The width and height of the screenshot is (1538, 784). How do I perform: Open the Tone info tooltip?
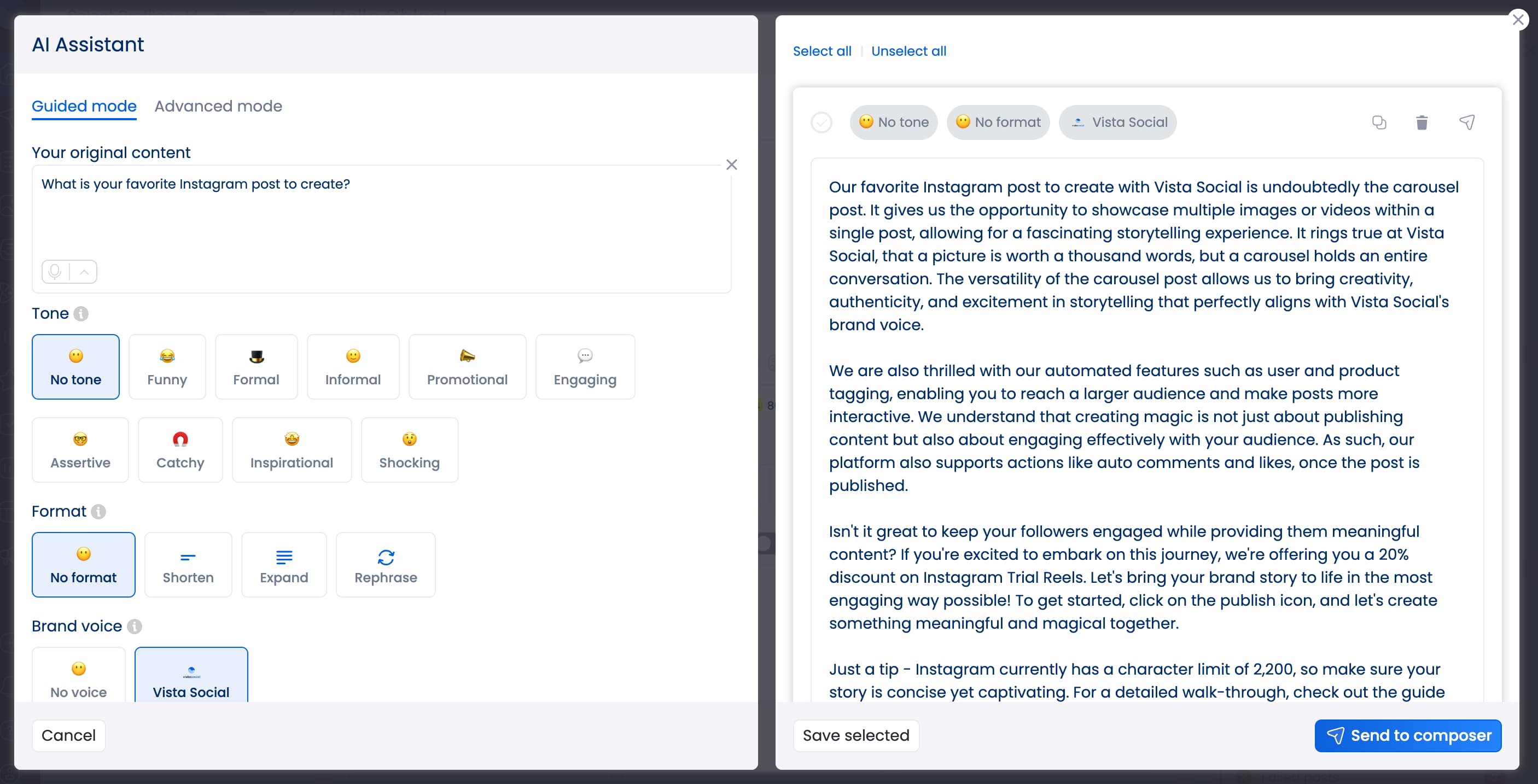(81, 313)
